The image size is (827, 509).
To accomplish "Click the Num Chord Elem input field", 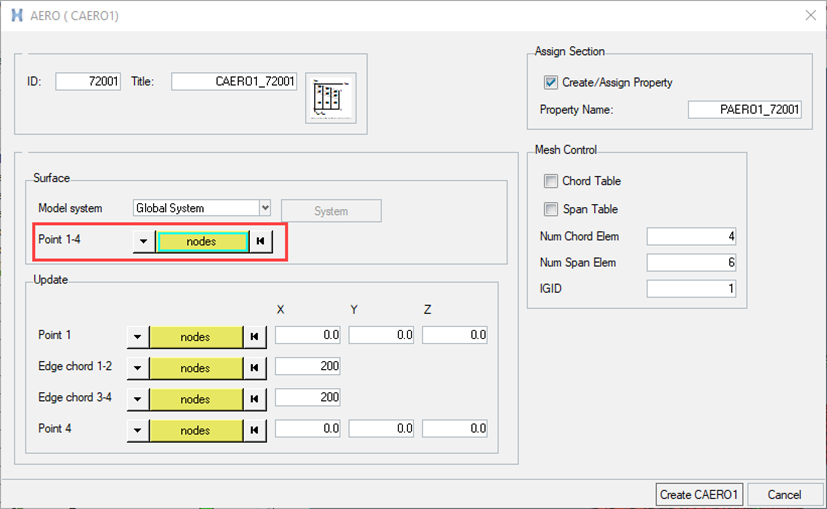I will pyautogui.click(x=691, y=236).
